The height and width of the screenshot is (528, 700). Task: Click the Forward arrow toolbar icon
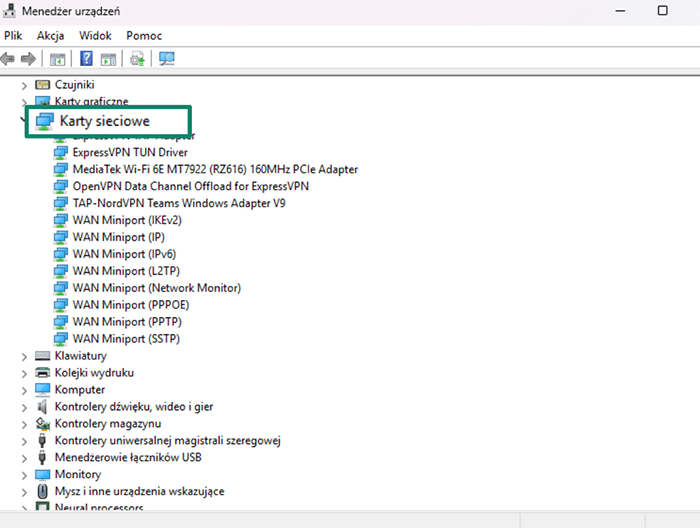click(29, 59)
